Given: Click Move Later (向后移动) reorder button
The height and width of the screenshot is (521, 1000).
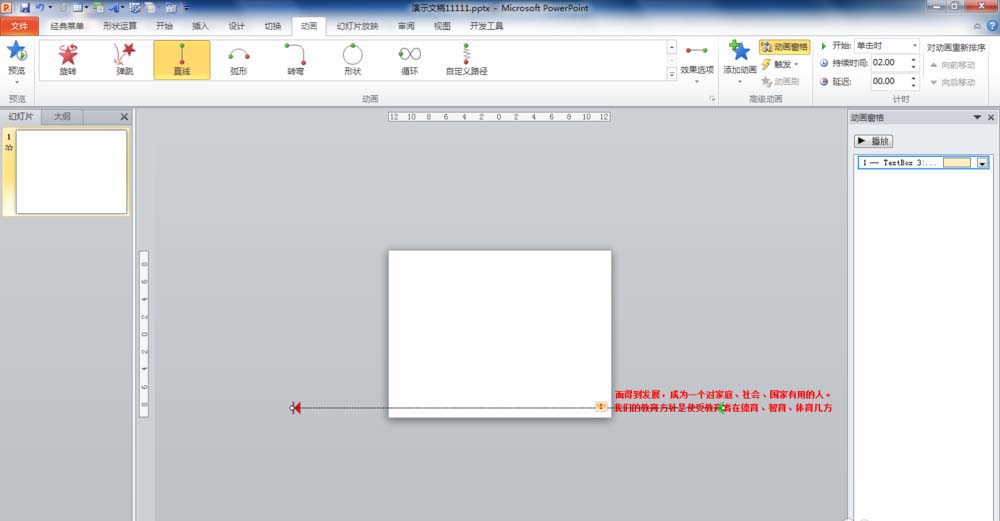Looking at the screenshot, I should click(953, 82).
